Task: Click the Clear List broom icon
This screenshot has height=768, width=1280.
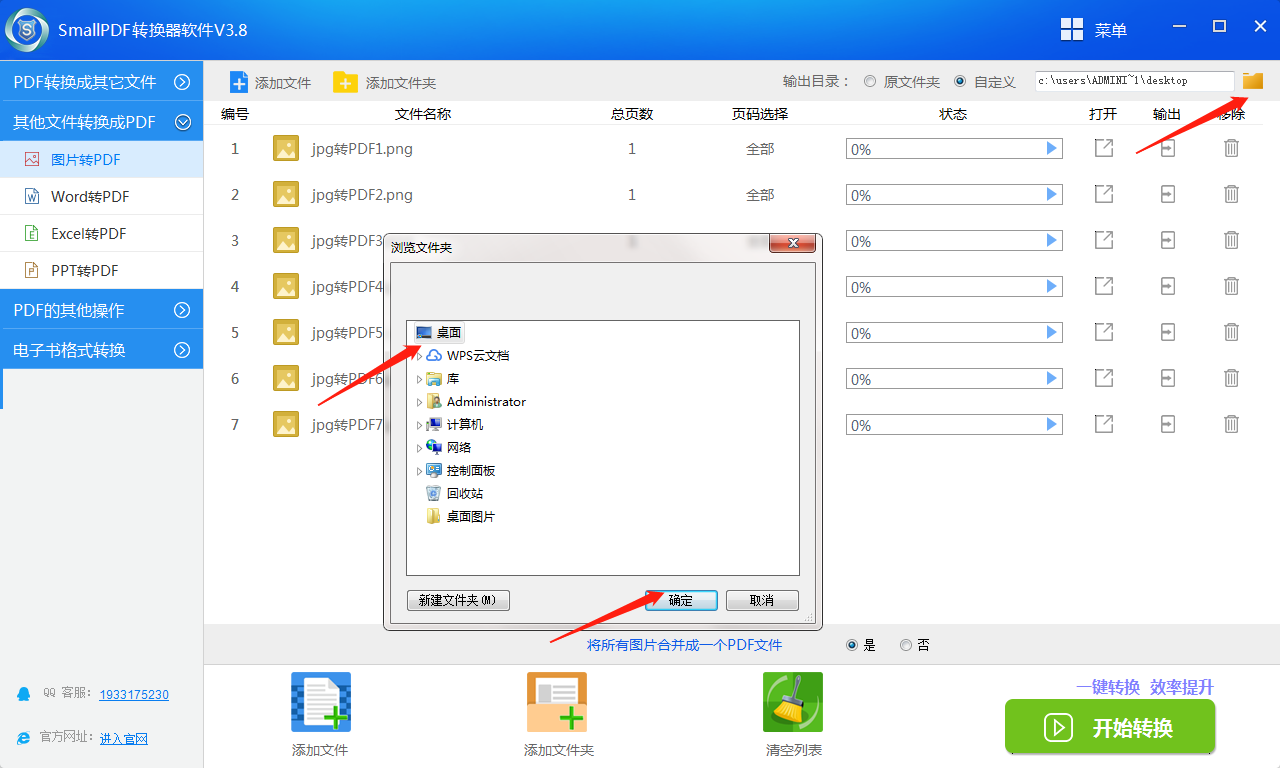Action: pos(793,702)
